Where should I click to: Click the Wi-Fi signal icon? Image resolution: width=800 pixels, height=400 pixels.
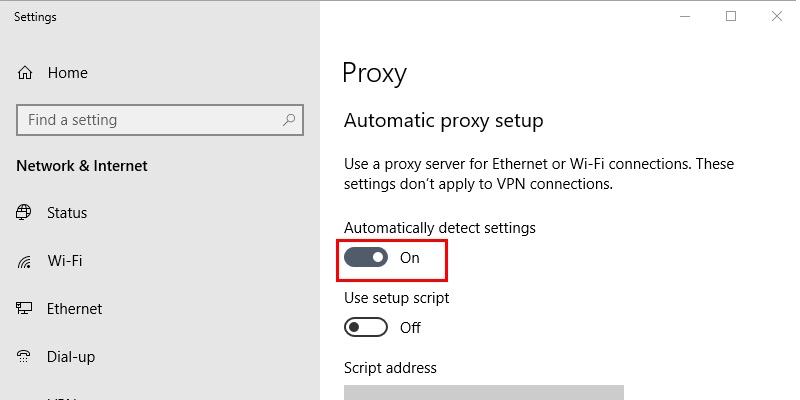23,261
